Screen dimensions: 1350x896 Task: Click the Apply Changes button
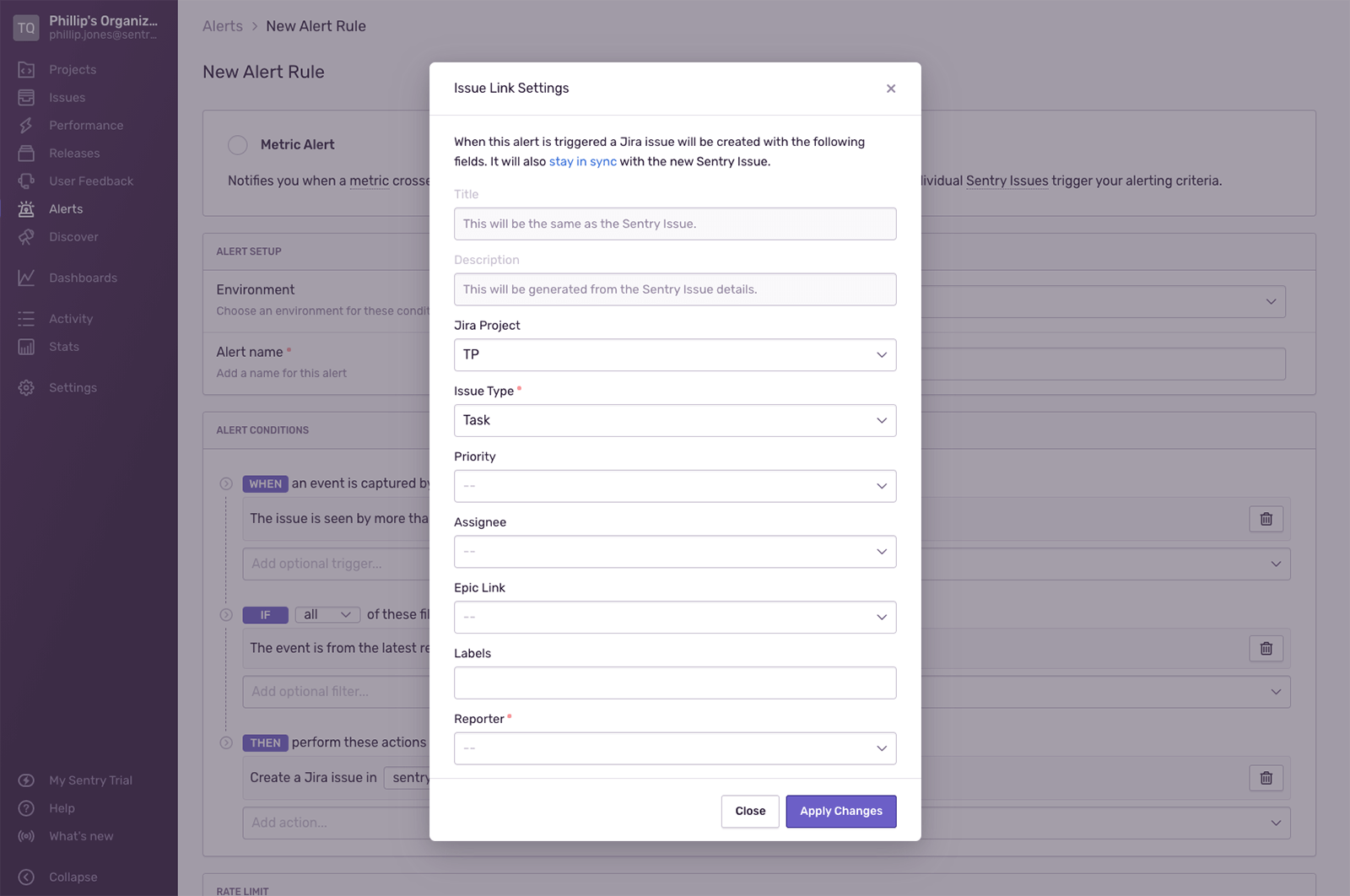tap(840, 811)
